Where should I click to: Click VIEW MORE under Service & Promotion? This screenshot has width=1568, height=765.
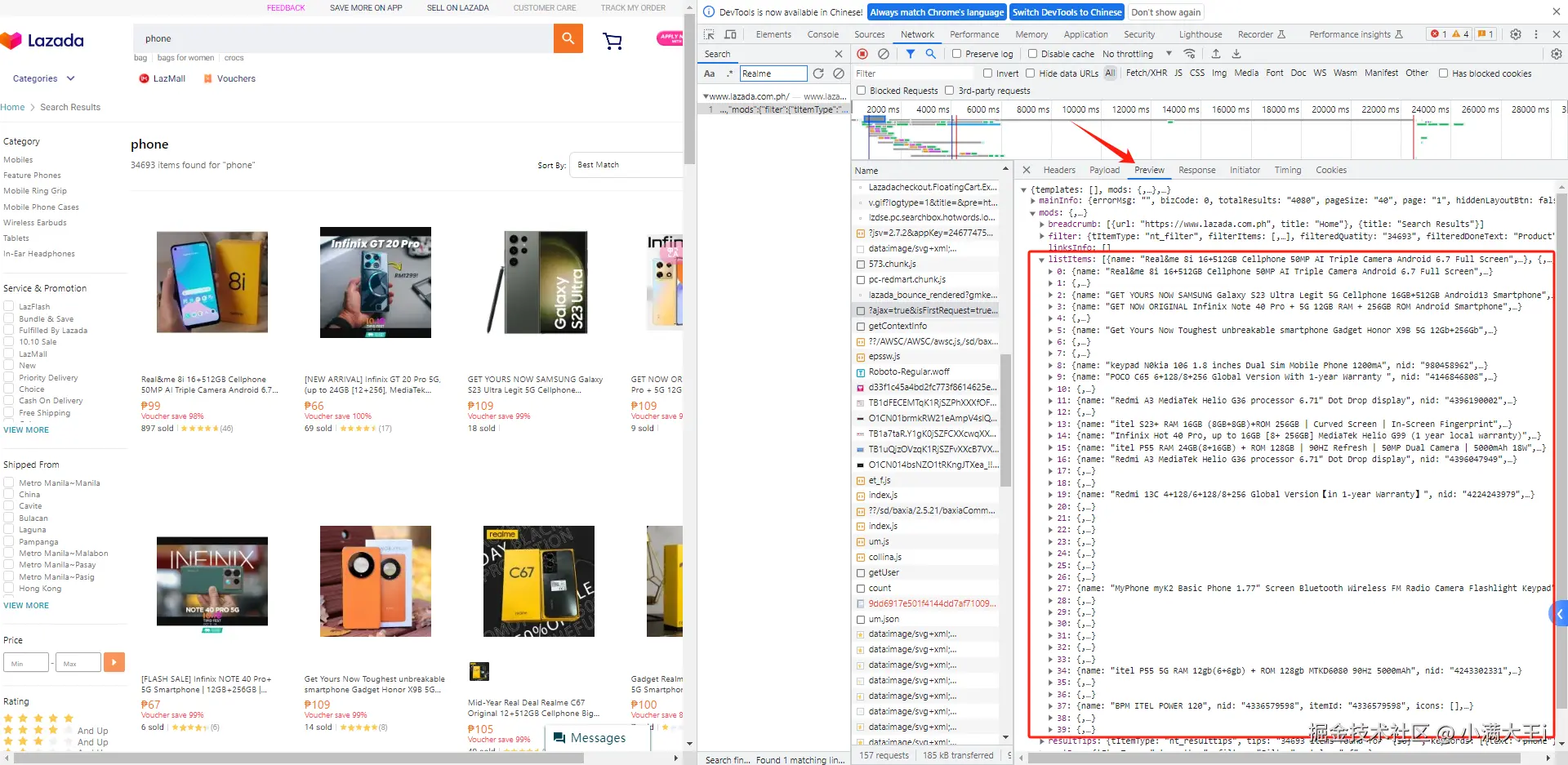point(26,430)
